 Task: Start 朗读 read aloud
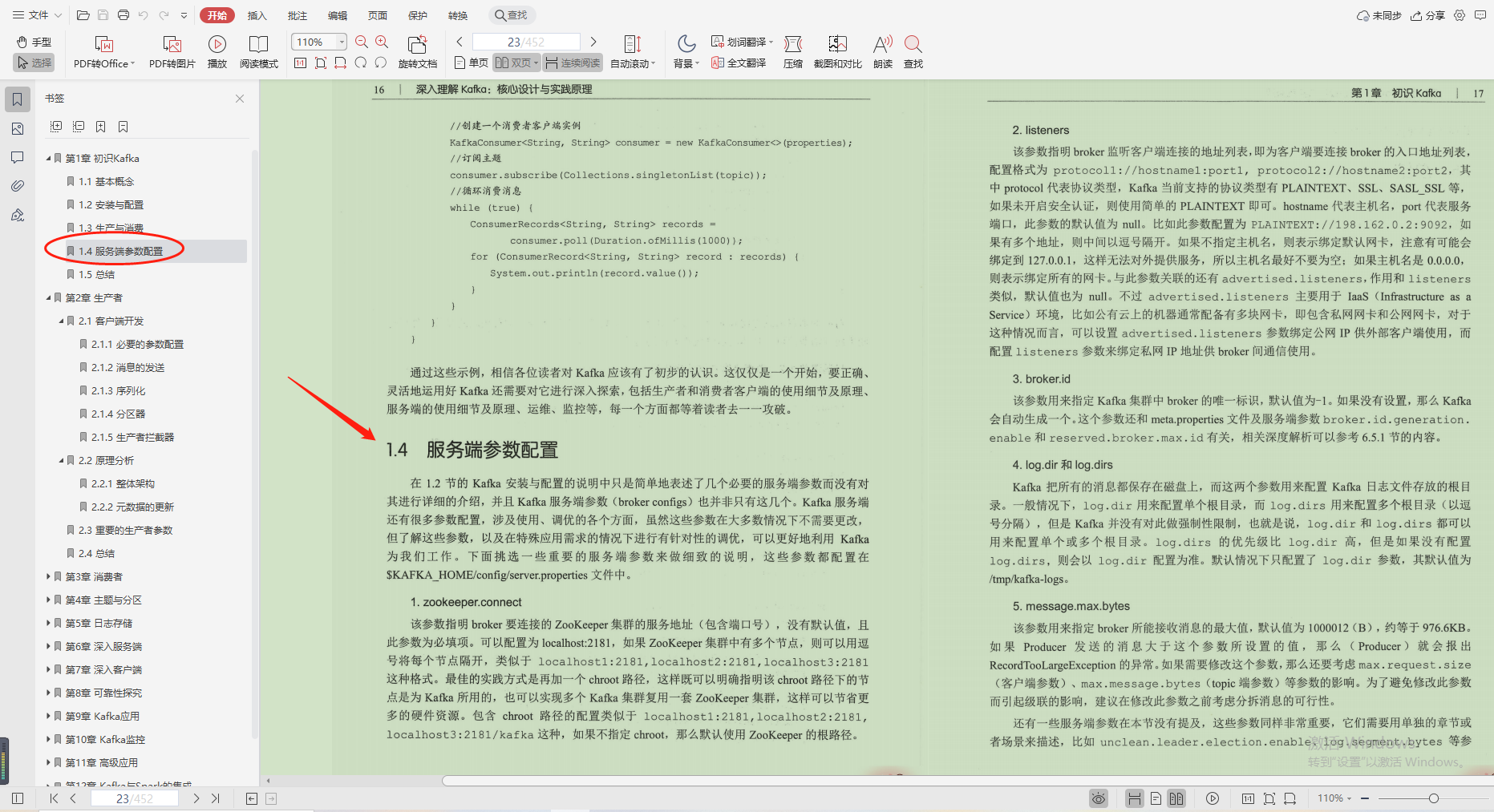point(883,52)
